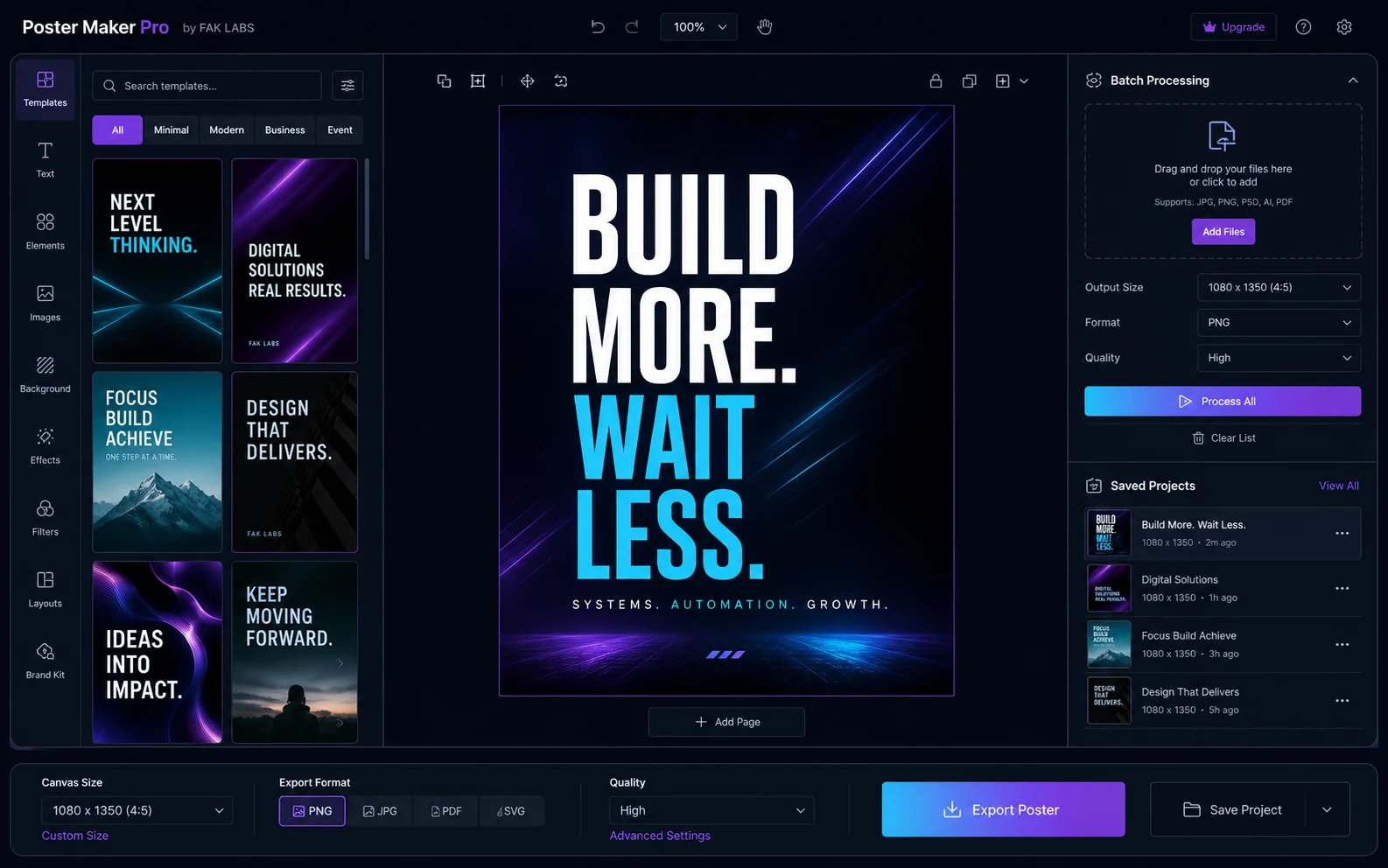The image size is (1388, 868).
Task: Open the Layouts sidebar panel
Action: click(x=46, y=590)
